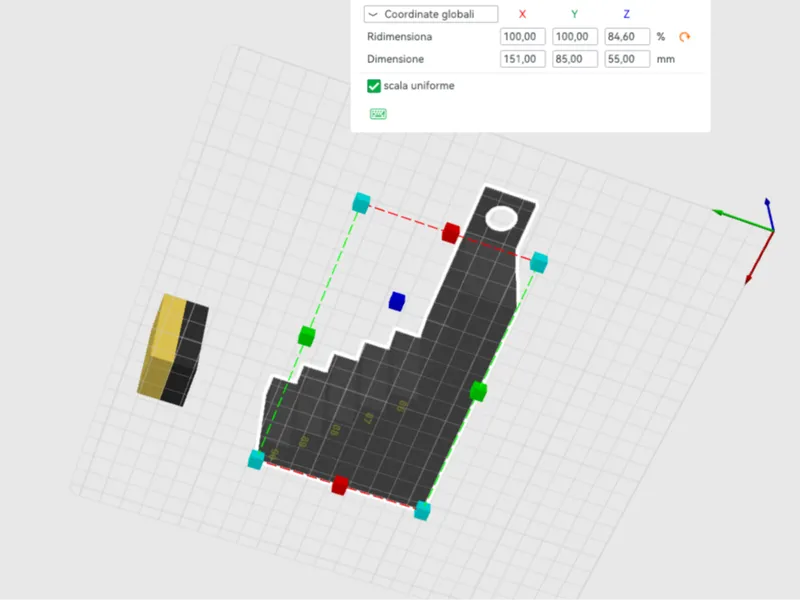The image size is (800, 600).
Task: Click the red X column header
Action: 522,14
